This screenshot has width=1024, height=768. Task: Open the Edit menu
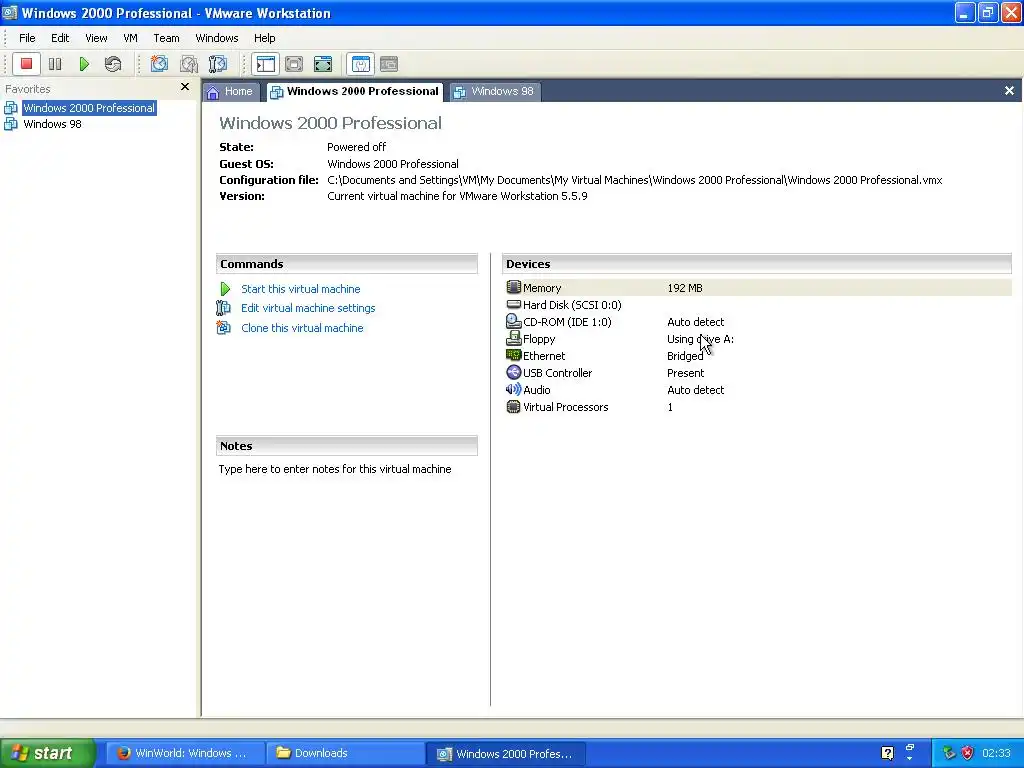click(60, 38)
